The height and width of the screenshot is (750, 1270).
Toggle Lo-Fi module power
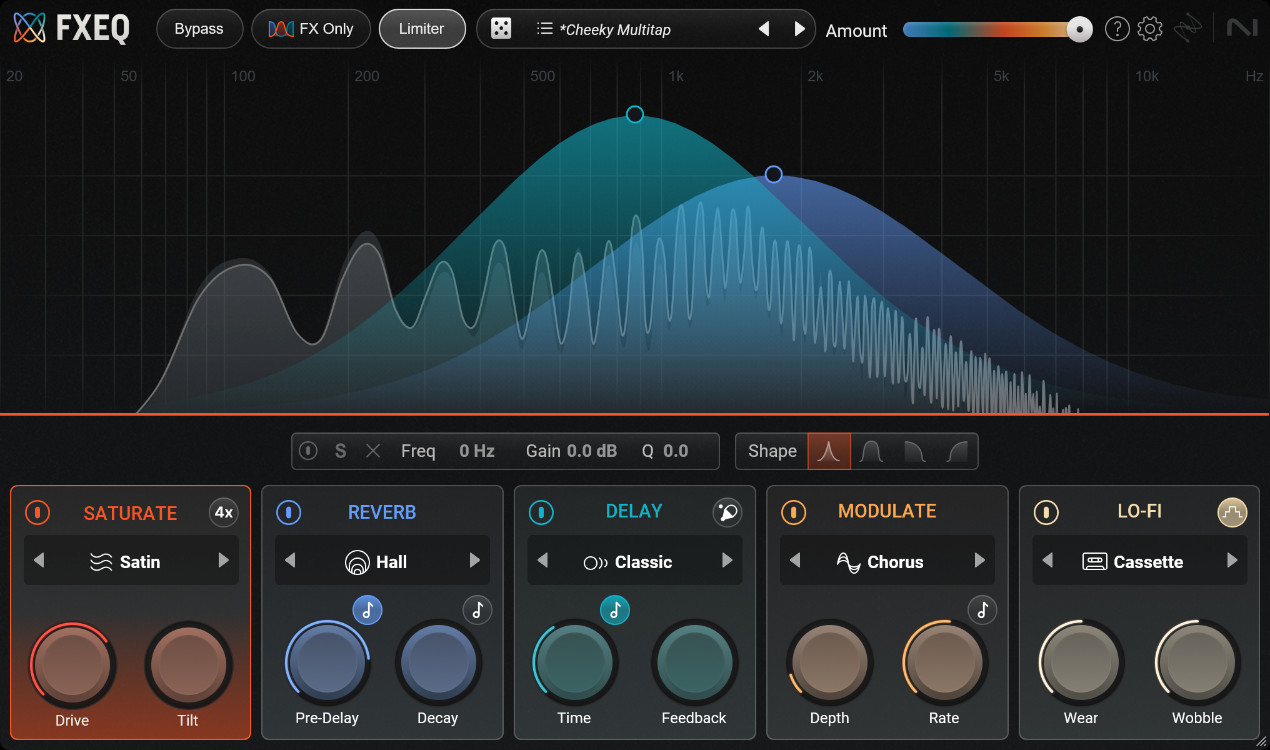click(1045, 513)
